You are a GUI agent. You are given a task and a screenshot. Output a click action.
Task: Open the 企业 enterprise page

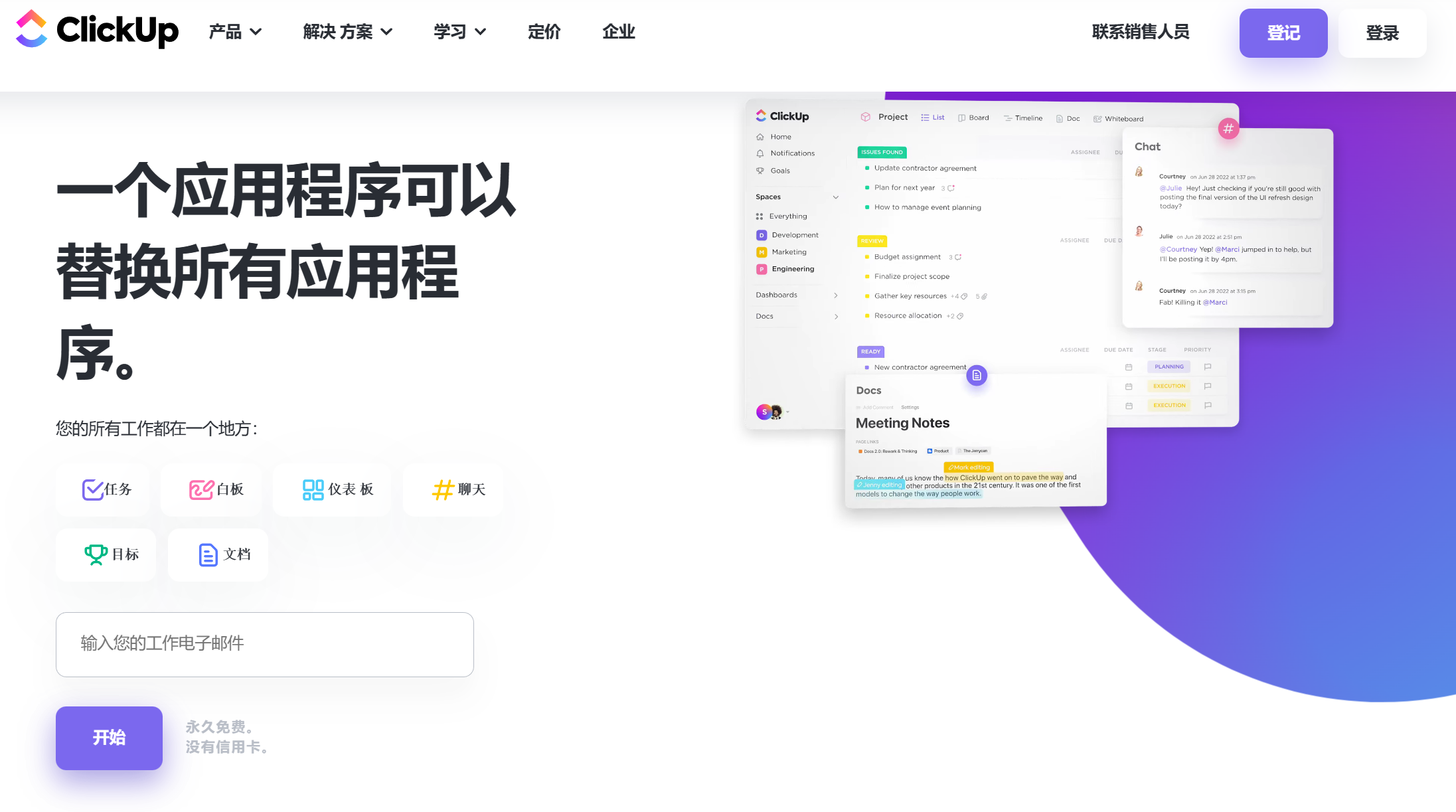coord(618,32)
